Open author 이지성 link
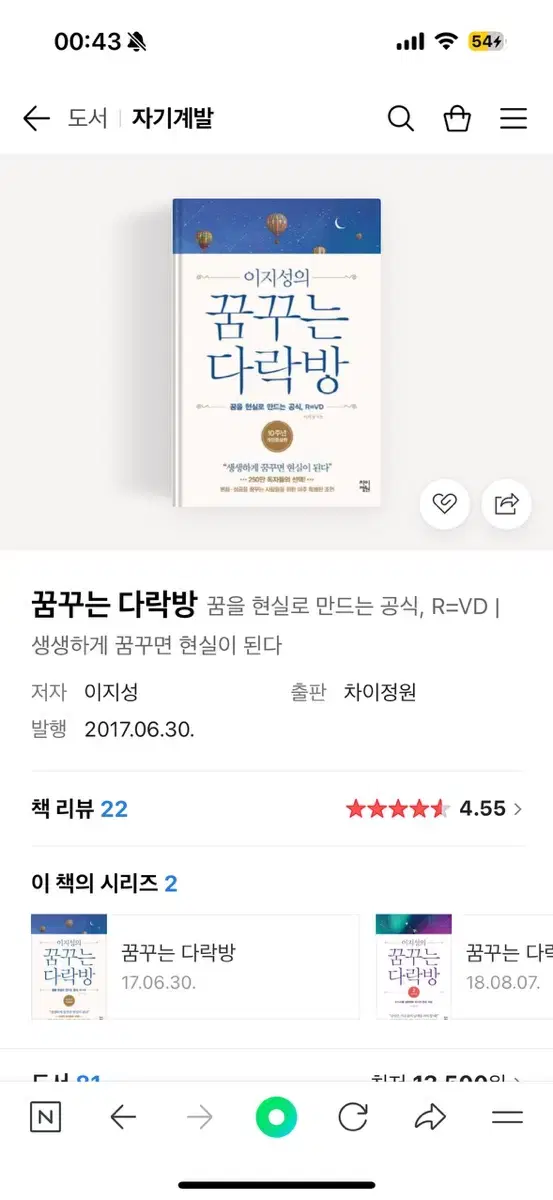The height and width of the screenshot is (1200, 553). coord(111,692)
